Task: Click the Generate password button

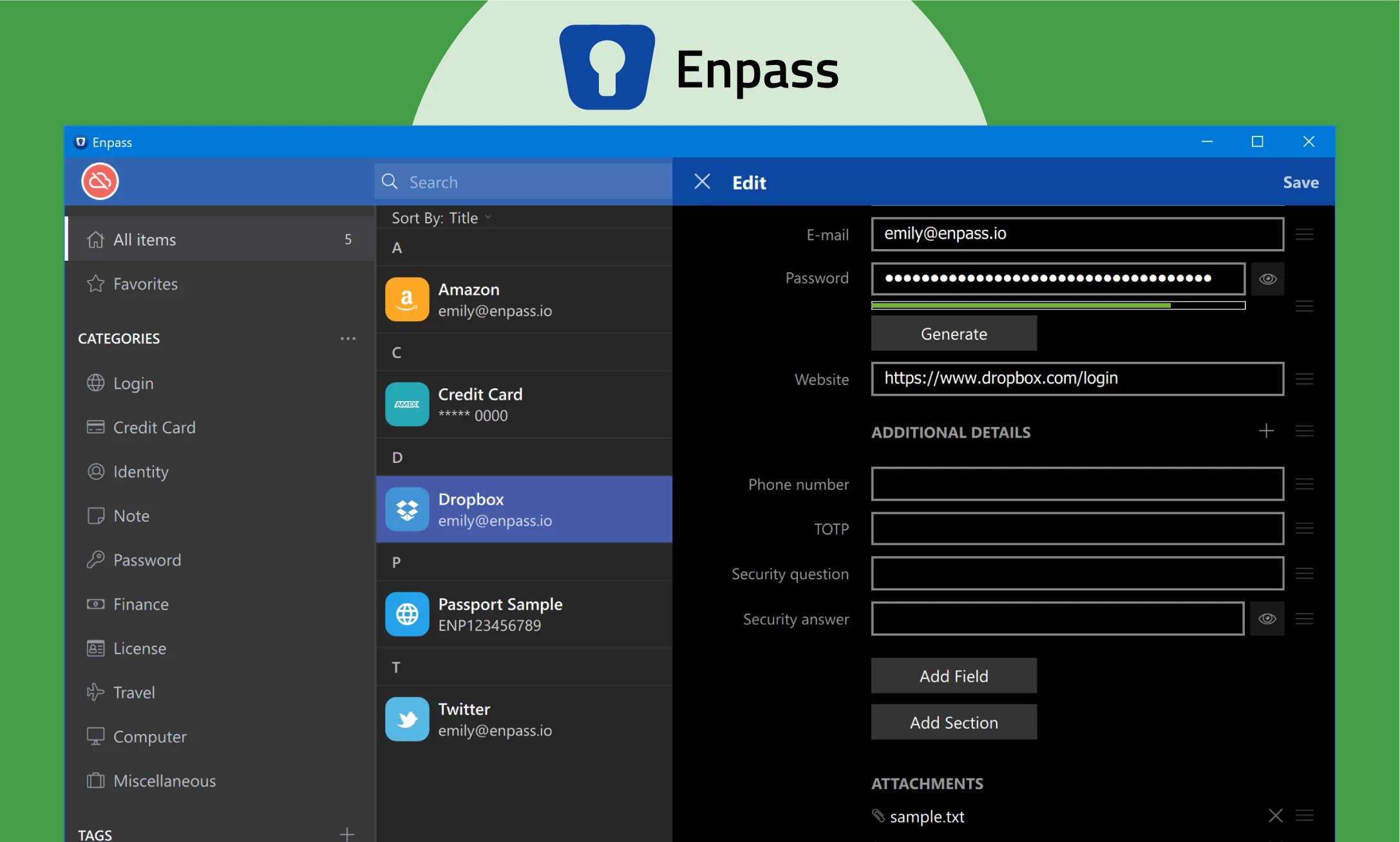Action: tap(952, 333)
